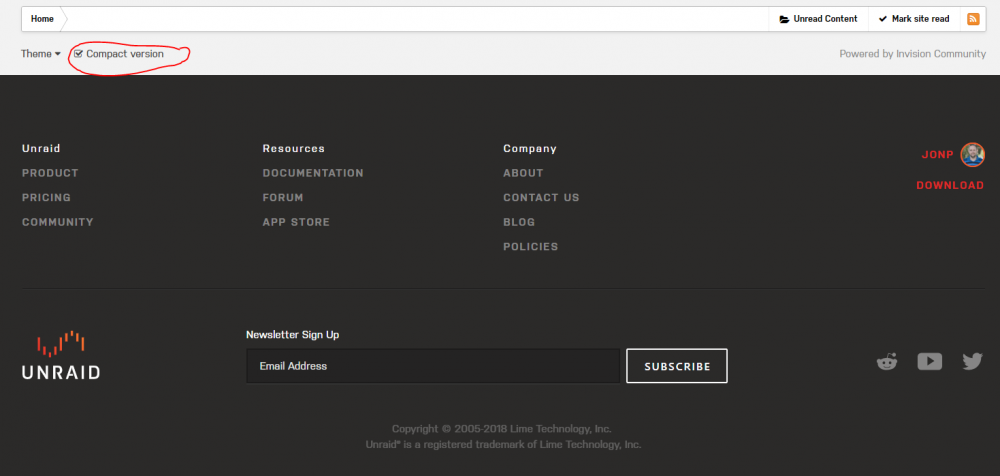Image resolution: width=1000 pixels, height=476 pixels.
Task: Open the ABOUT link
Action: (x=524, y=173)
